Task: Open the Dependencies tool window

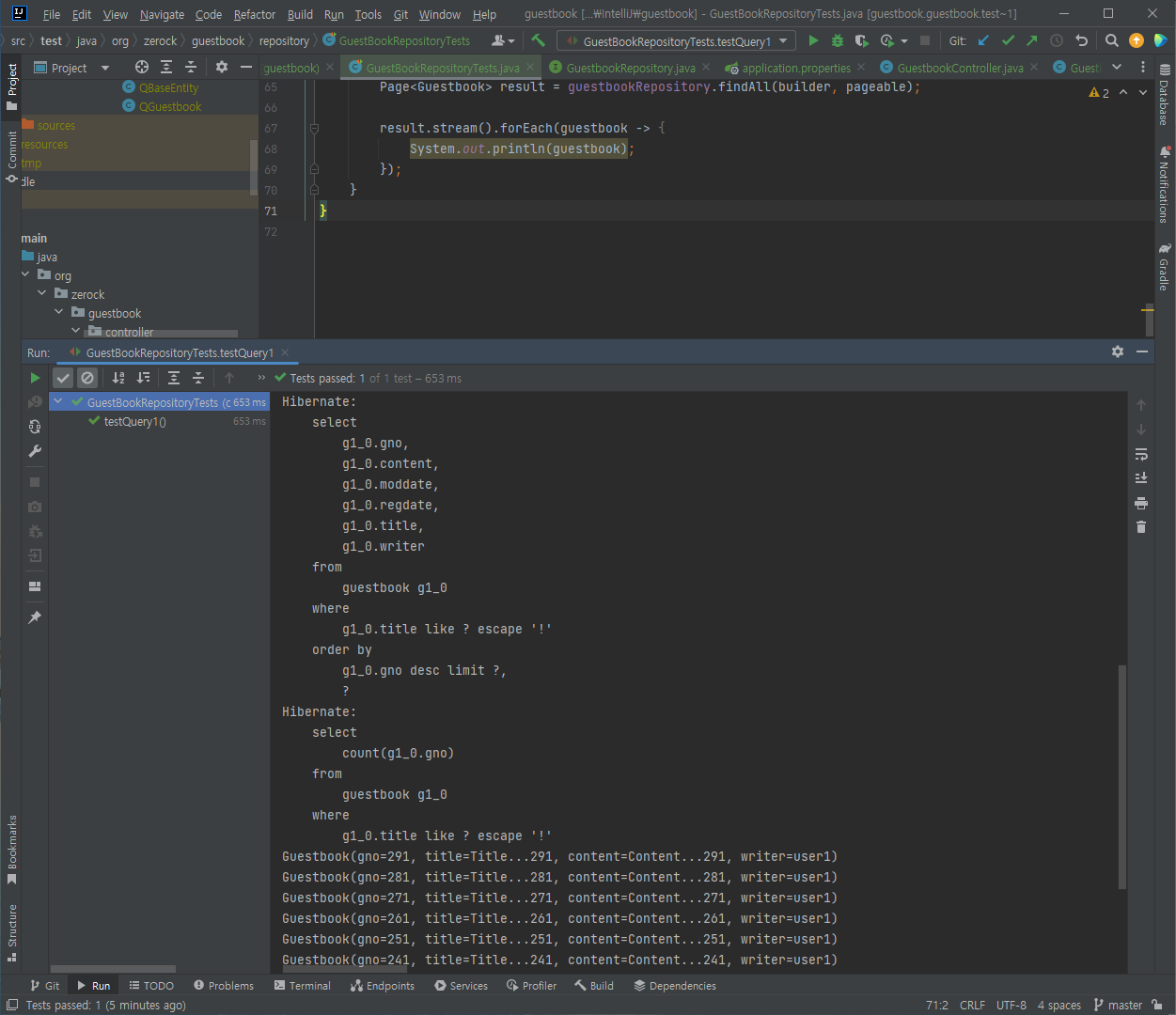Action: [675, 986]
